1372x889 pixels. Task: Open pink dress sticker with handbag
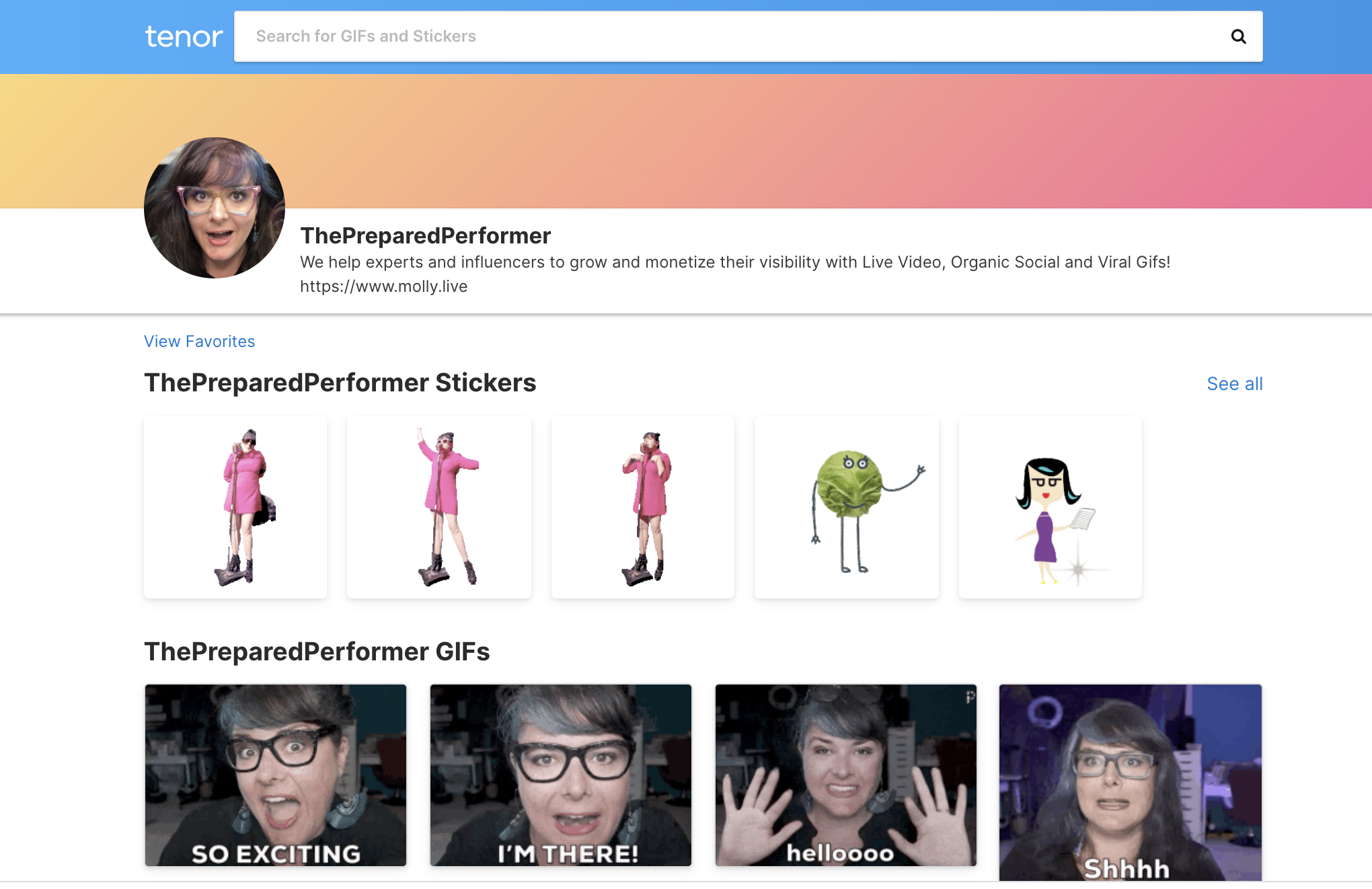235,507
